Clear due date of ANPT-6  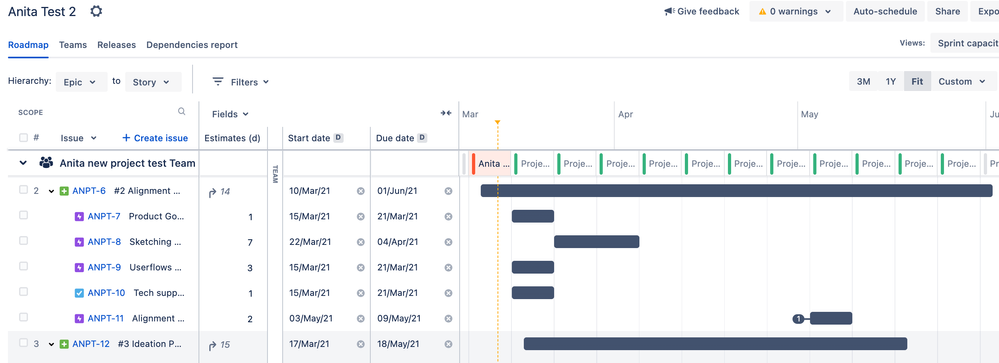[448, 191]
